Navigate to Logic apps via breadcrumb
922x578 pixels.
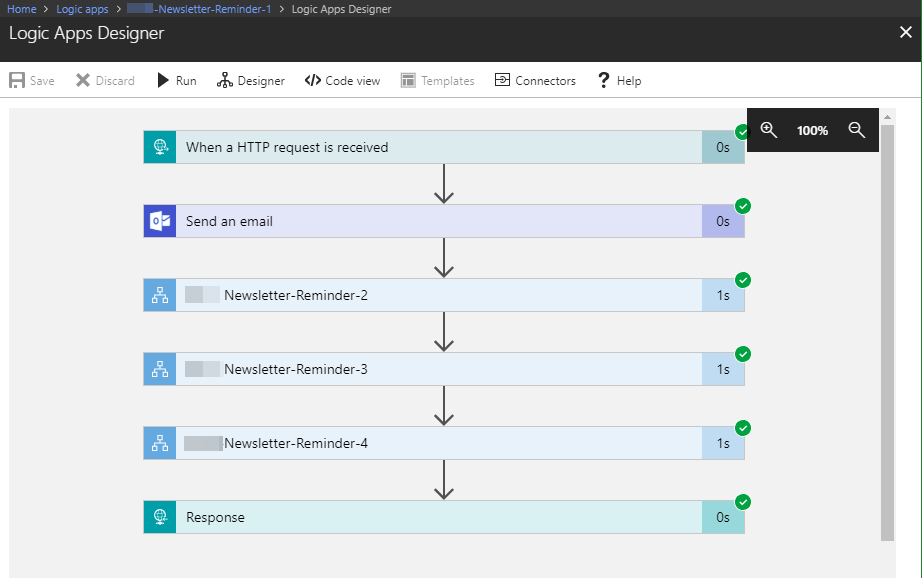(x=82, y=8)
